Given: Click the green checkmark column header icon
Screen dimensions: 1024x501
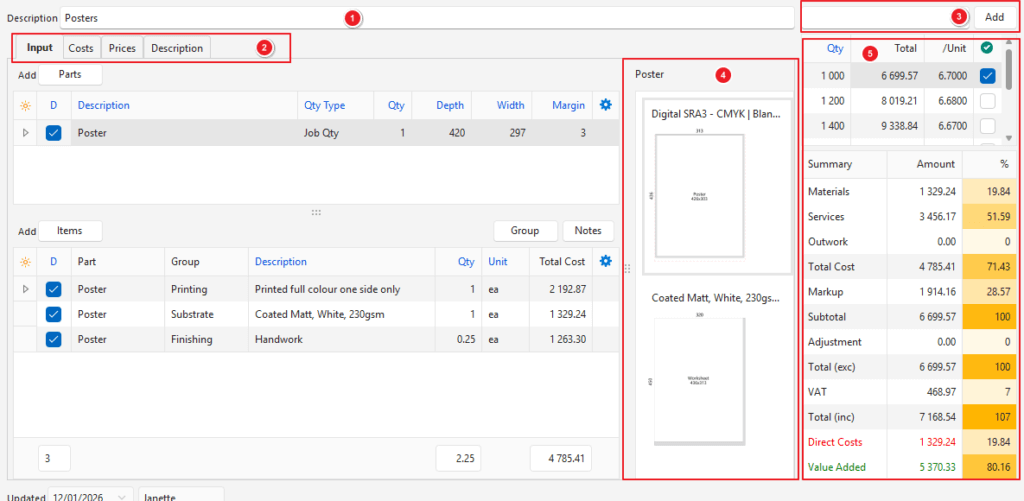Looking at the screenshot, I should pyautogui.click(x=987, y=47).
